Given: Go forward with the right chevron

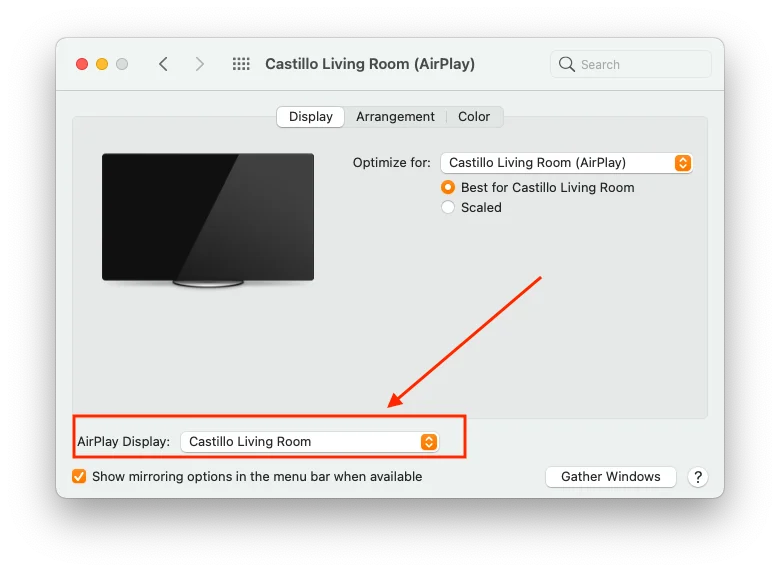Looking at the screenshot, I should pos(199,64).
